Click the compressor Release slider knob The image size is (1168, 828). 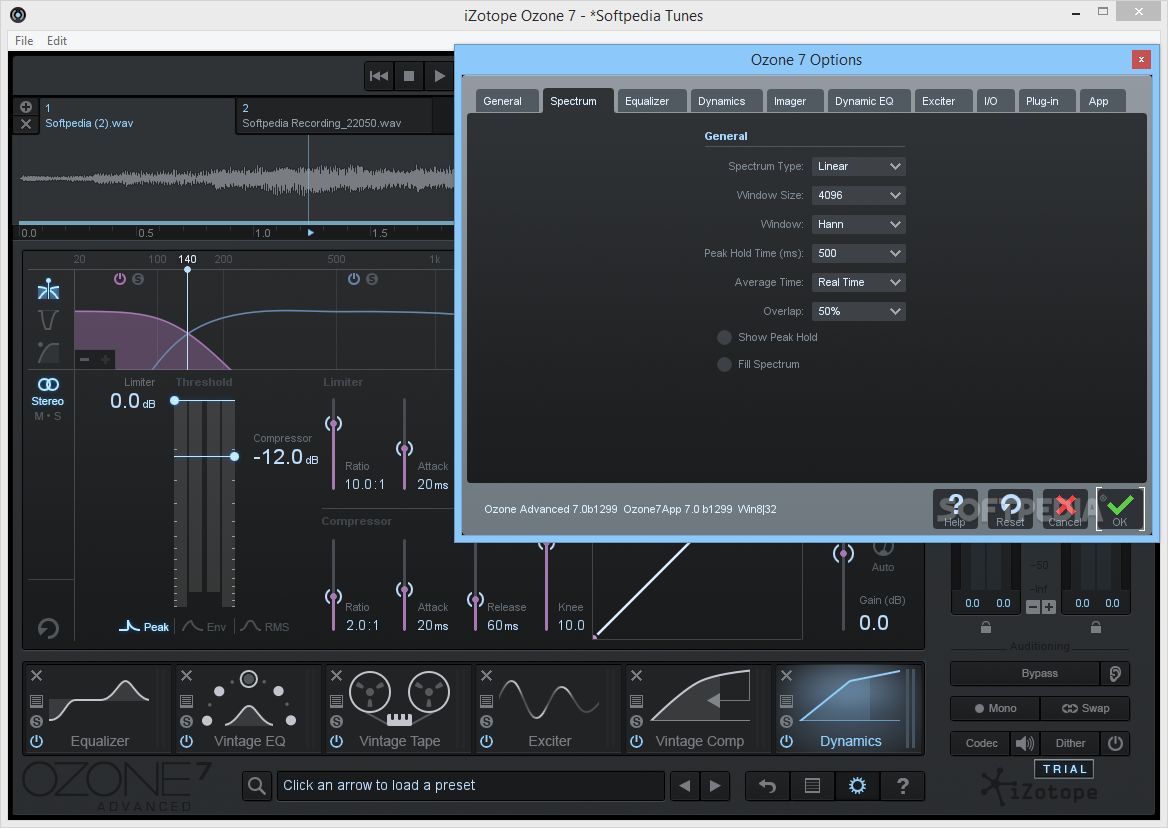[475, 599]
